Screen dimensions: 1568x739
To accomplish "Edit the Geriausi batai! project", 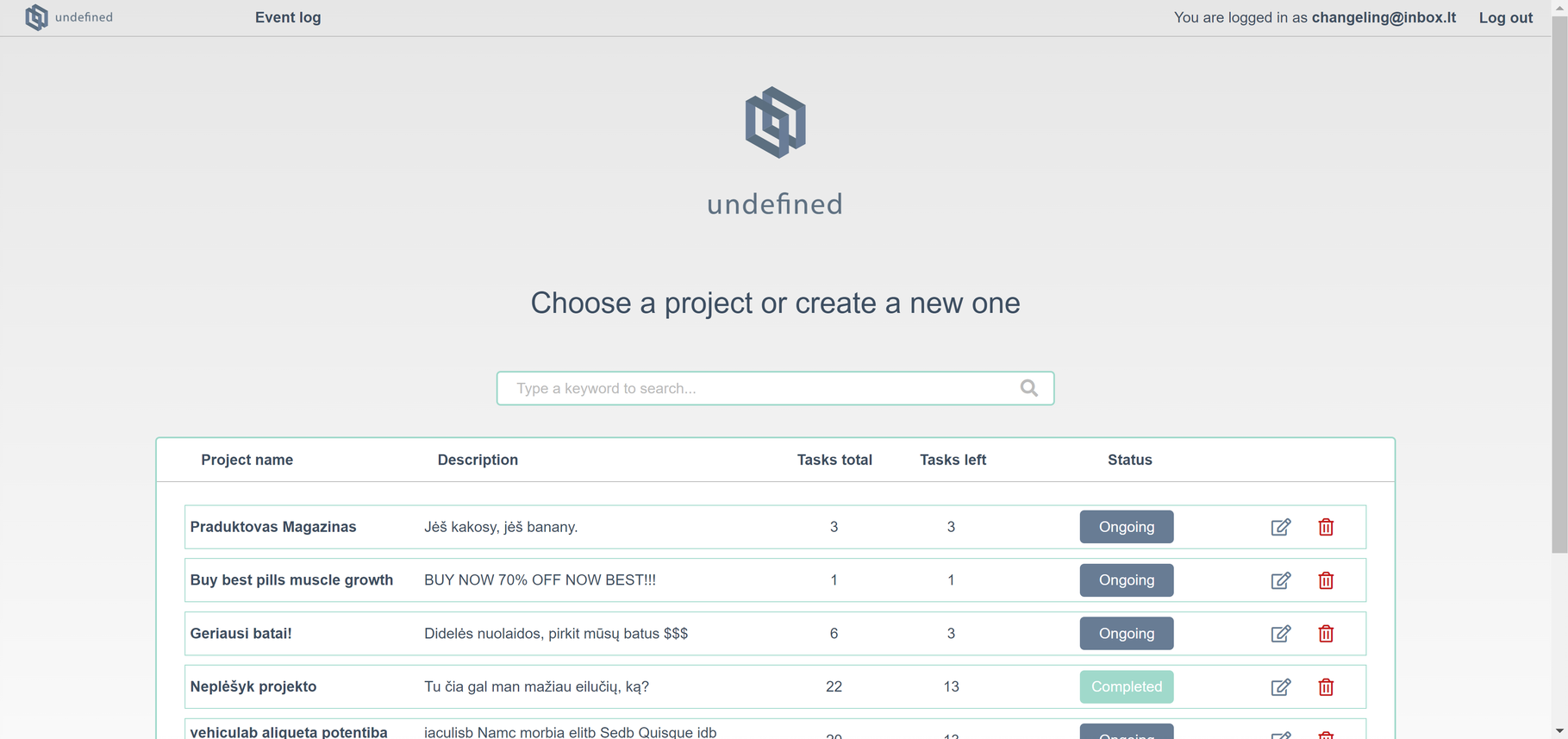I will (1281, 634).
